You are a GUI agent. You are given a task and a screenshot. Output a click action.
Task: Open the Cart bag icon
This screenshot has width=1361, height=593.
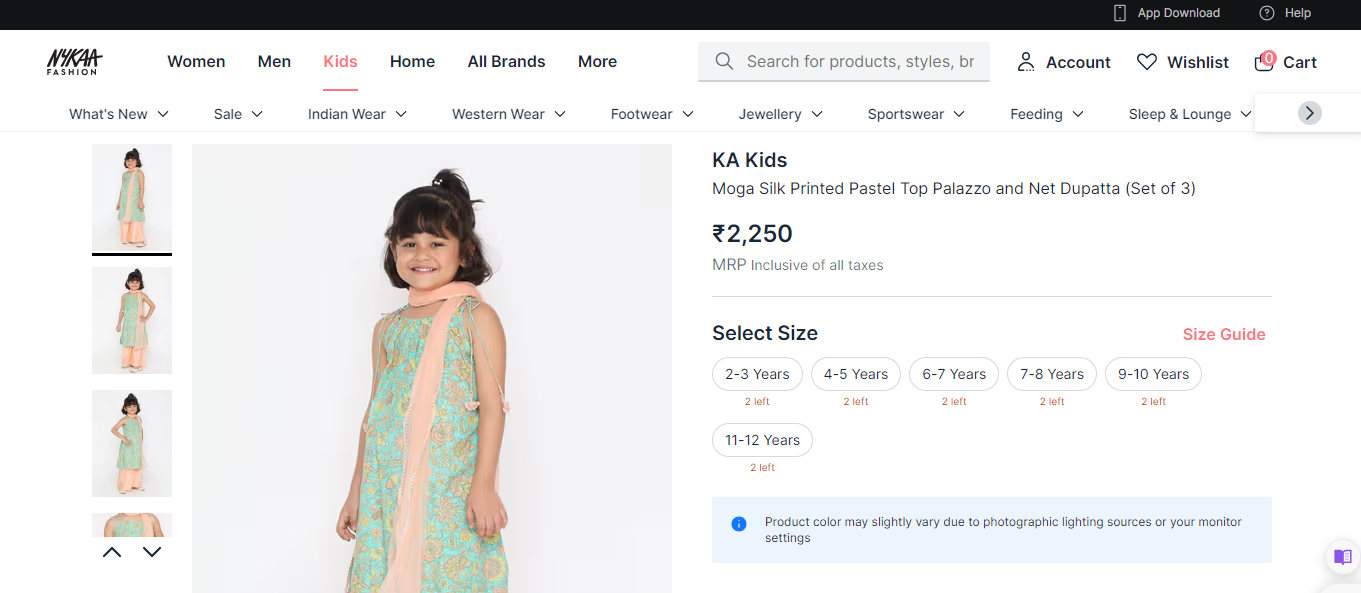click(x=1265, y=62)
